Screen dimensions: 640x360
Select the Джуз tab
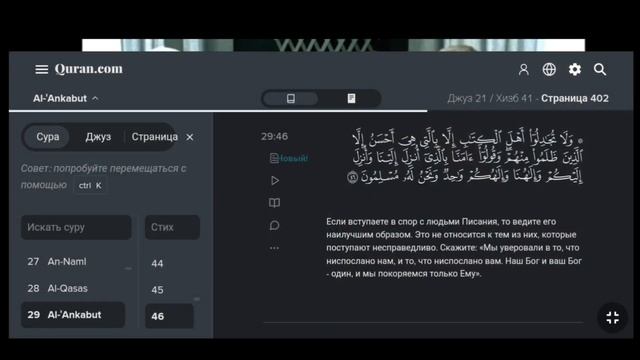(x=98, y=137)
